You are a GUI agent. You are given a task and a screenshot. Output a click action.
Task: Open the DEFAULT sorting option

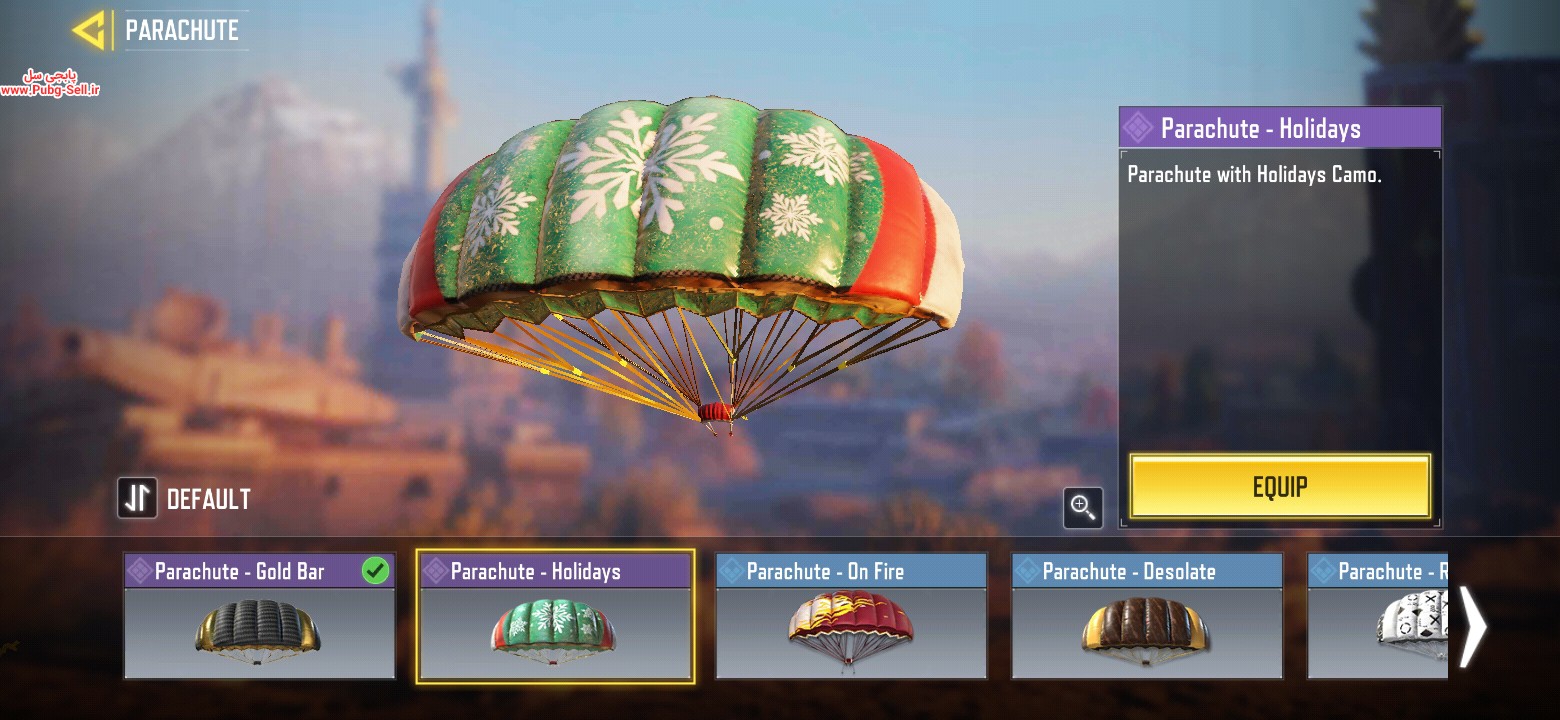pos(208,499)
